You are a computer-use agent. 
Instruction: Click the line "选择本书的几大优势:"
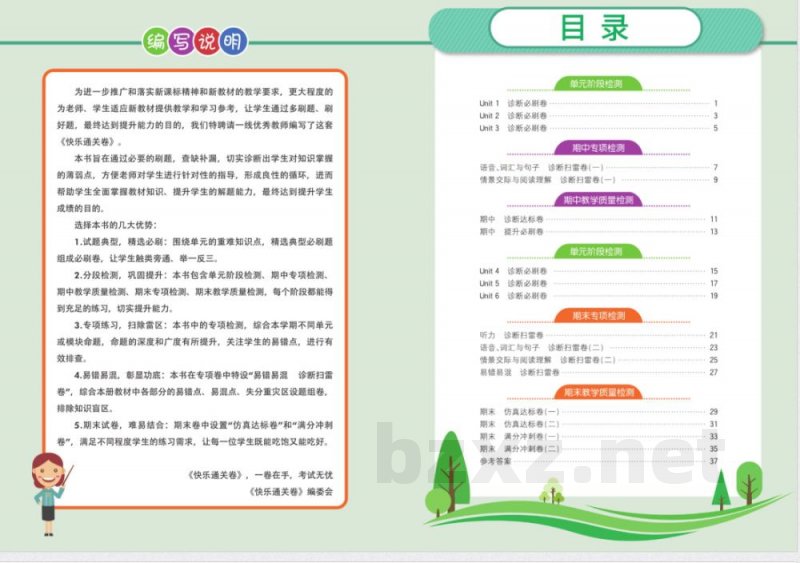(x=116, y=225)
